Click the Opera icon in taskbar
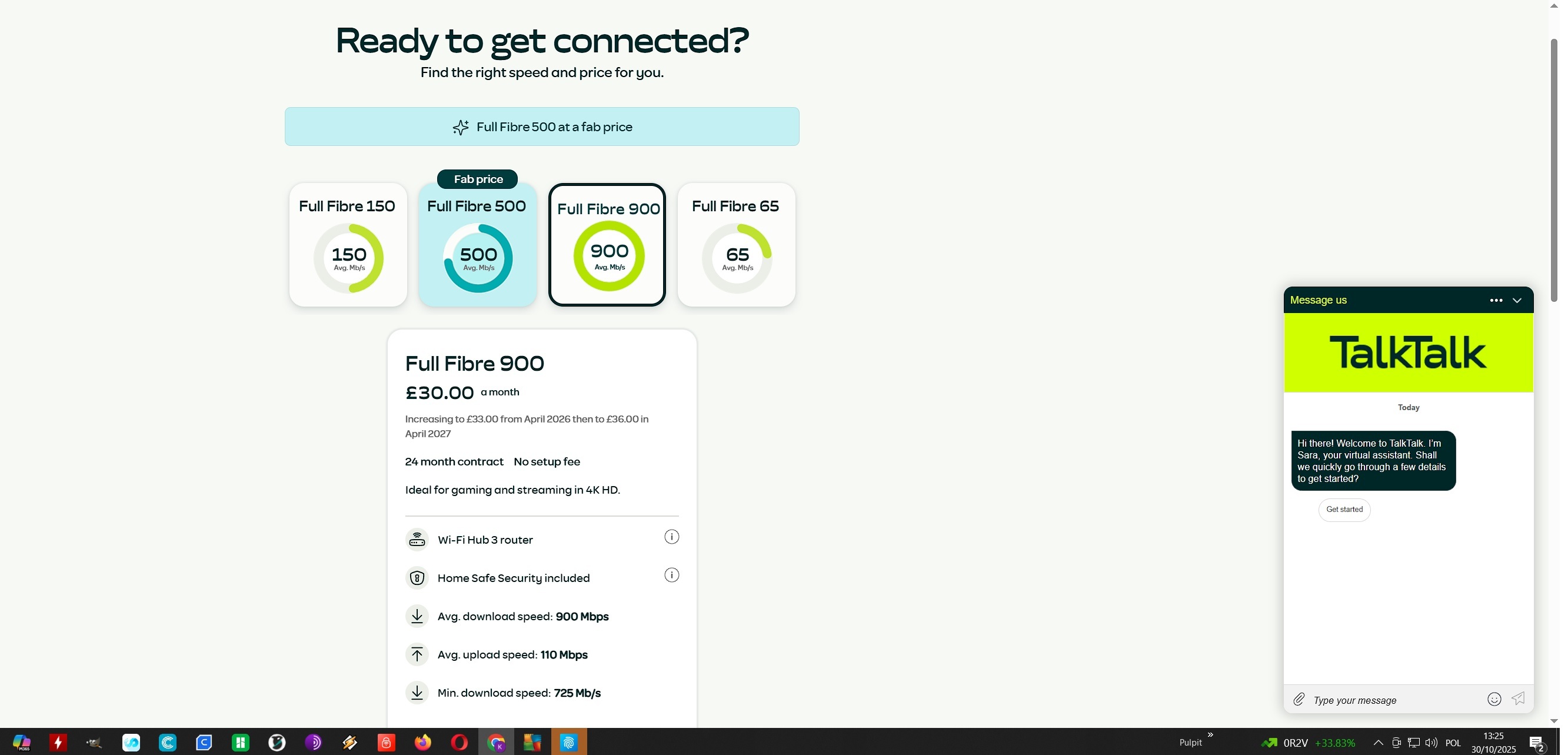The image size is (1568, 755). pos(459,742)
